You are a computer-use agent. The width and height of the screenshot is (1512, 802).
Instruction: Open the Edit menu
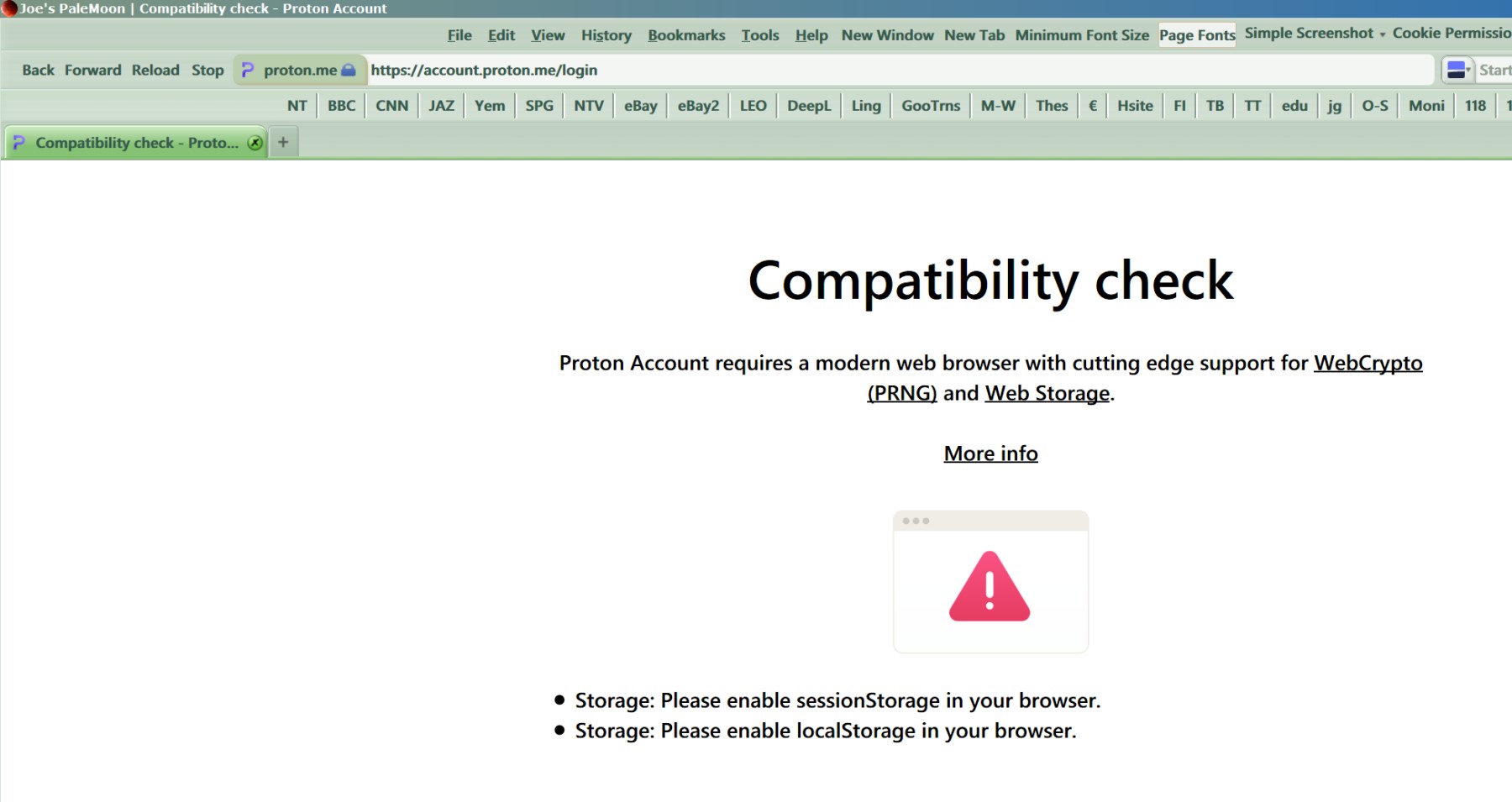[x=501, y=35]
